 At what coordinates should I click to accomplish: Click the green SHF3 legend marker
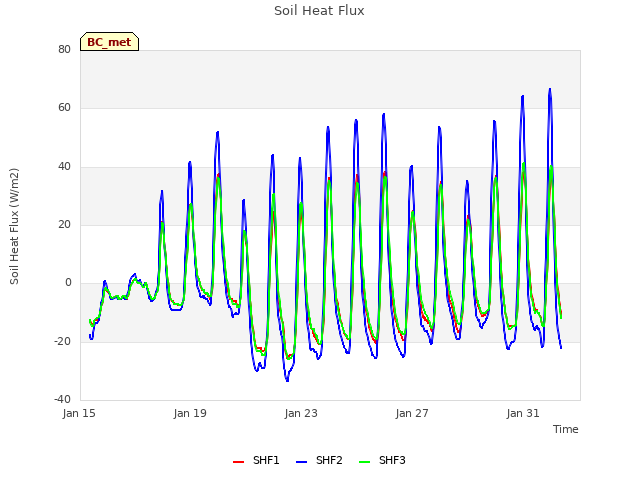point(364,462)
